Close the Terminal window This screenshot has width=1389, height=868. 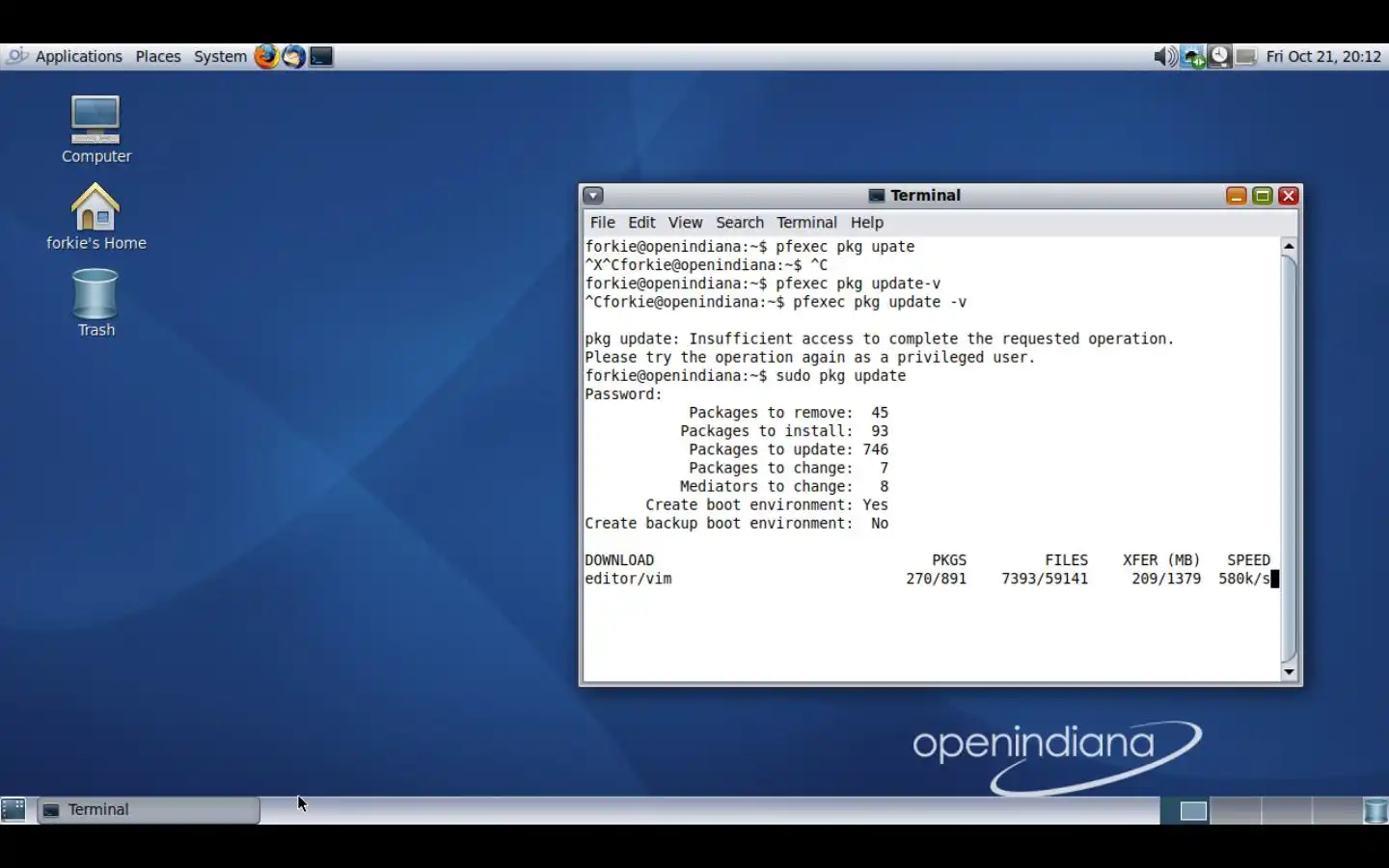pos(1288,196)
